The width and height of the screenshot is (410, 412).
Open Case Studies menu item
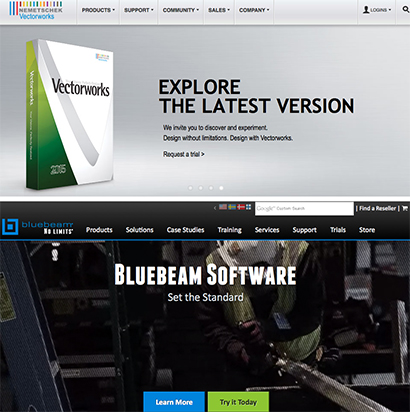coord(186,230)
